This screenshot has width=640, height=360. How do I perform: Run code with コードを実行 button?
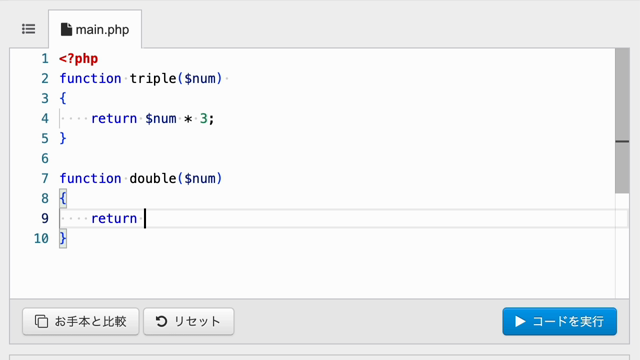pos(560,322)
